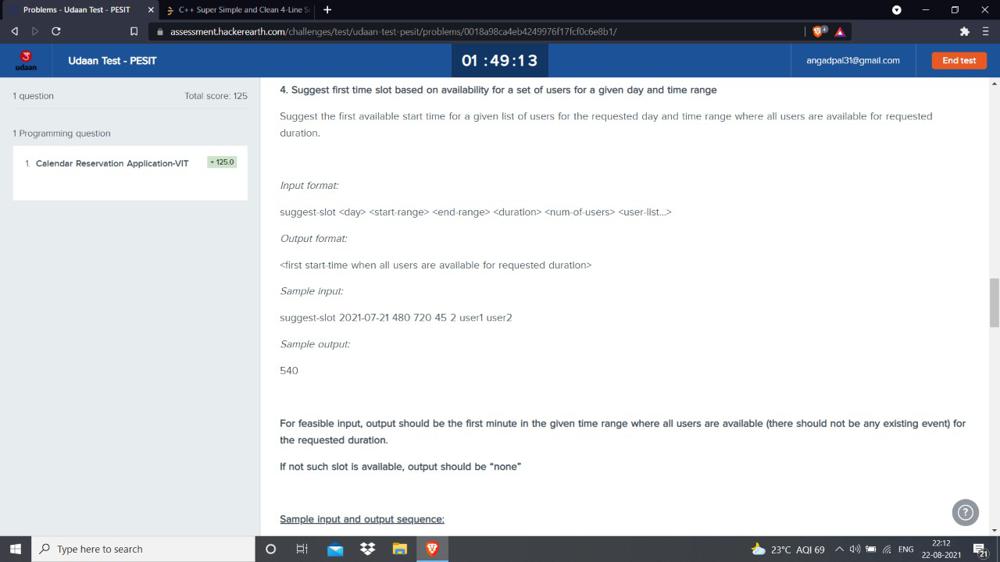Click the Cortana circle icon on taskbar
This screenshot has width=1000, height=562.
coord(270,549)
